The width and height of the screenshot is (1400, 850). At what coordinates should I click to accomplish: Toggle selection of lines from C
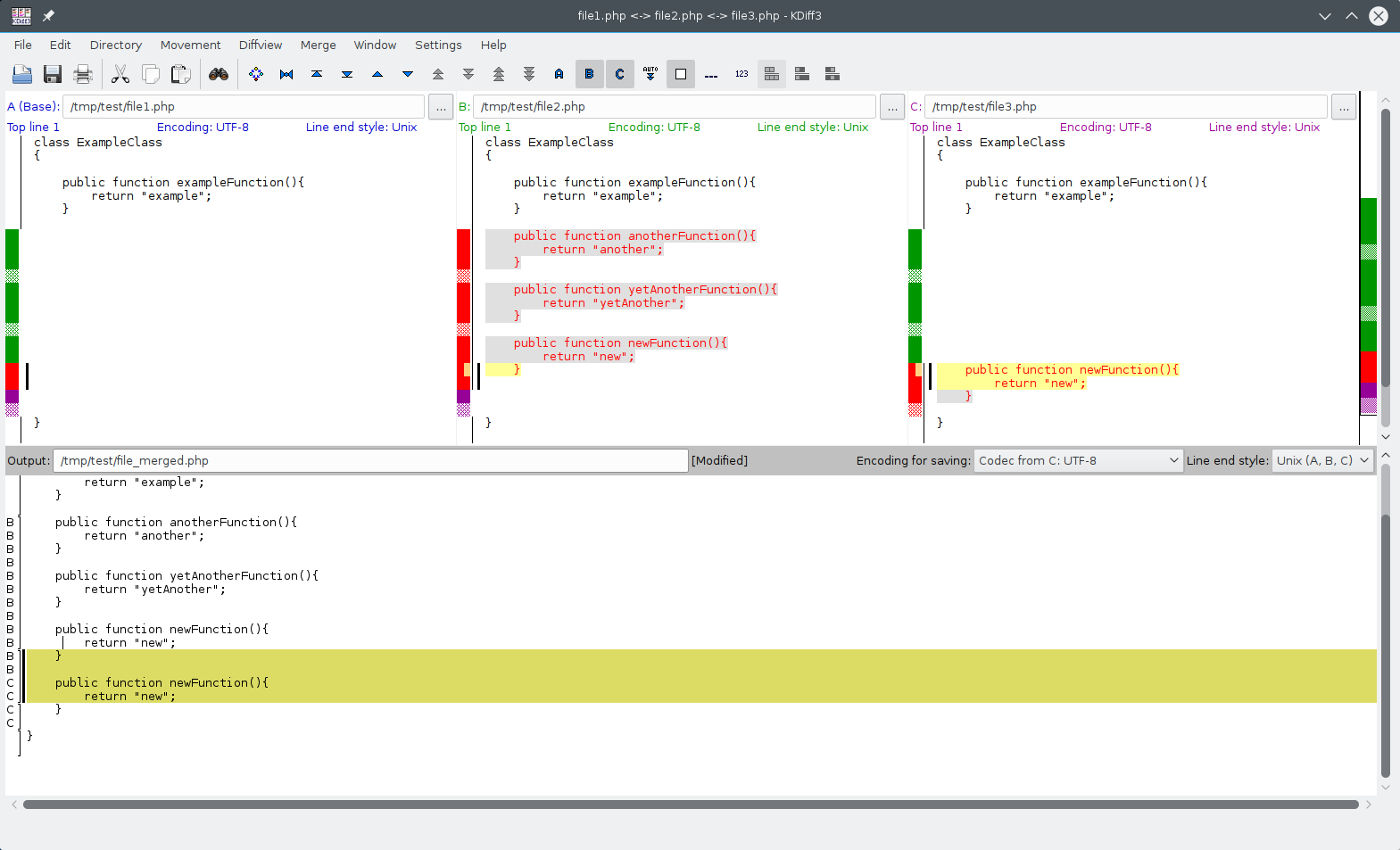point(620,74)
